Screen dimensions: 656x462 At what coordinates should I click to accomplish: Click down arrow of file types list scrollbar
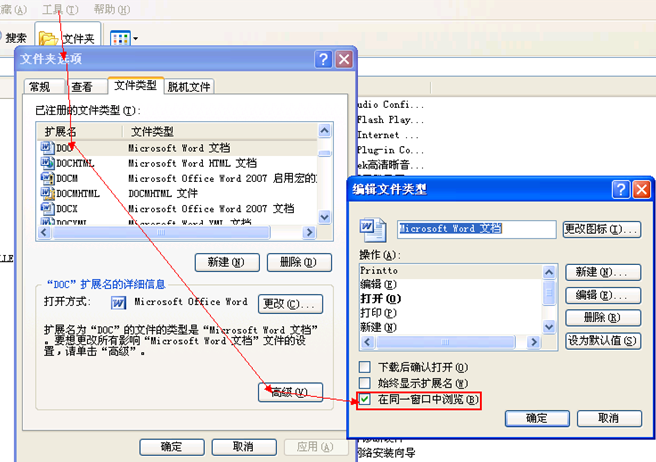point(324,217)
